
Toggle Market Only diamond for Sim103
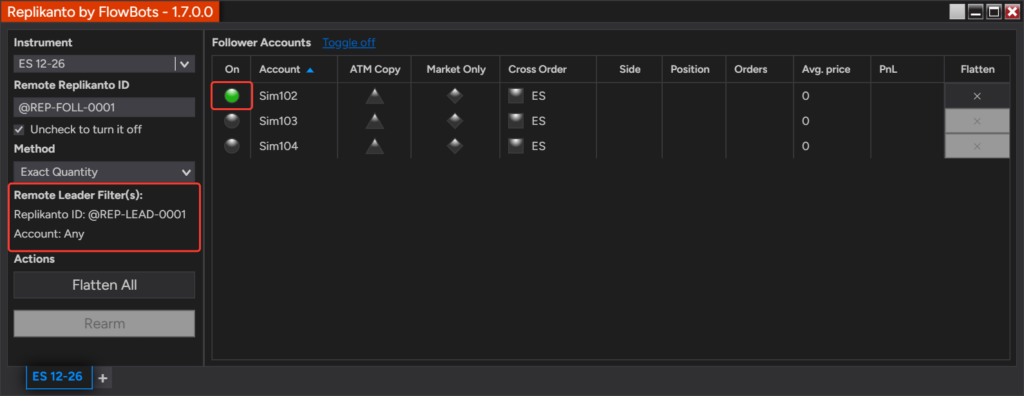point(455,121)
